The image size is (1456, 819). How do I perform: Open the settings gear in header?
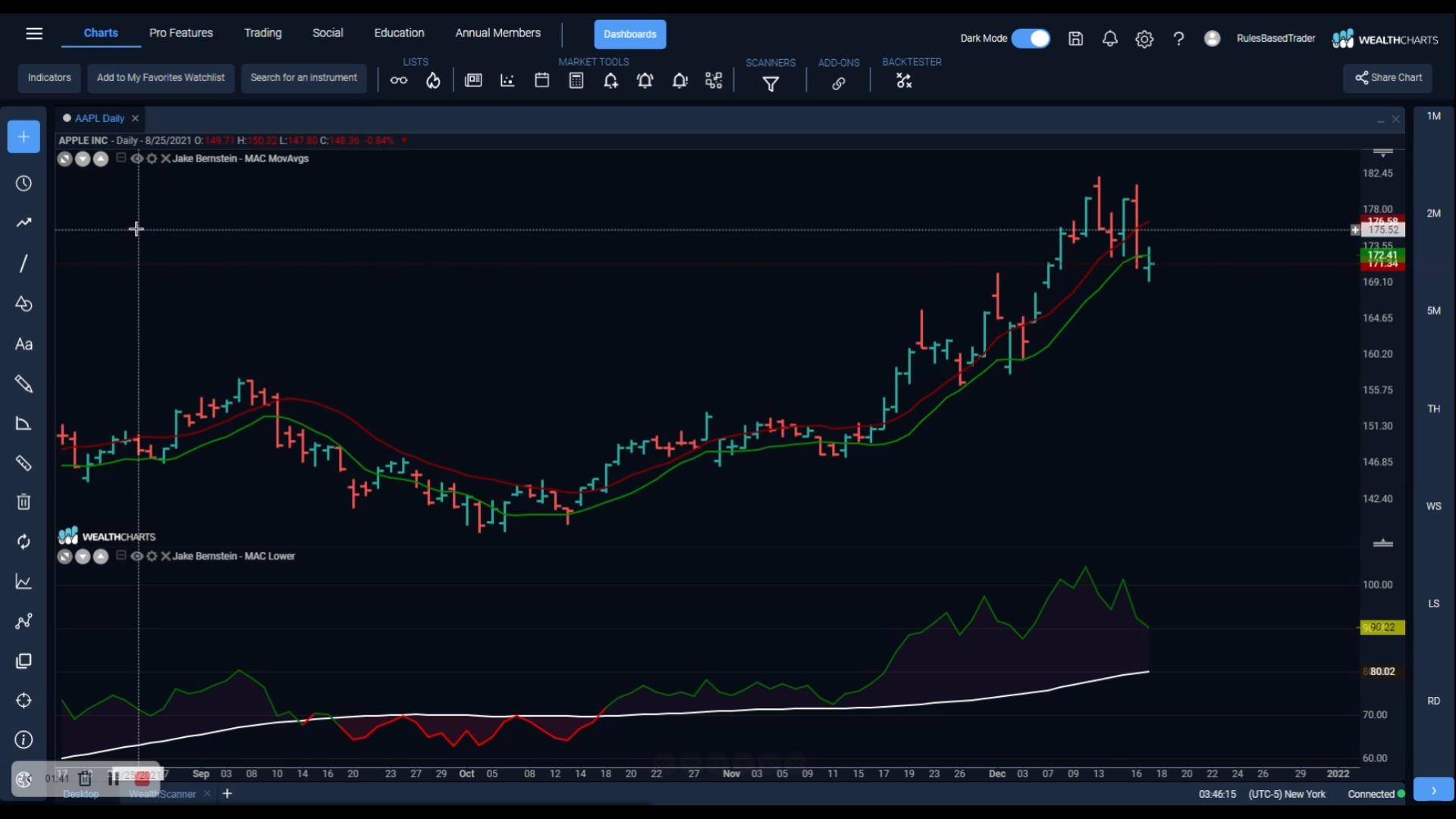tap(1144, 39)
